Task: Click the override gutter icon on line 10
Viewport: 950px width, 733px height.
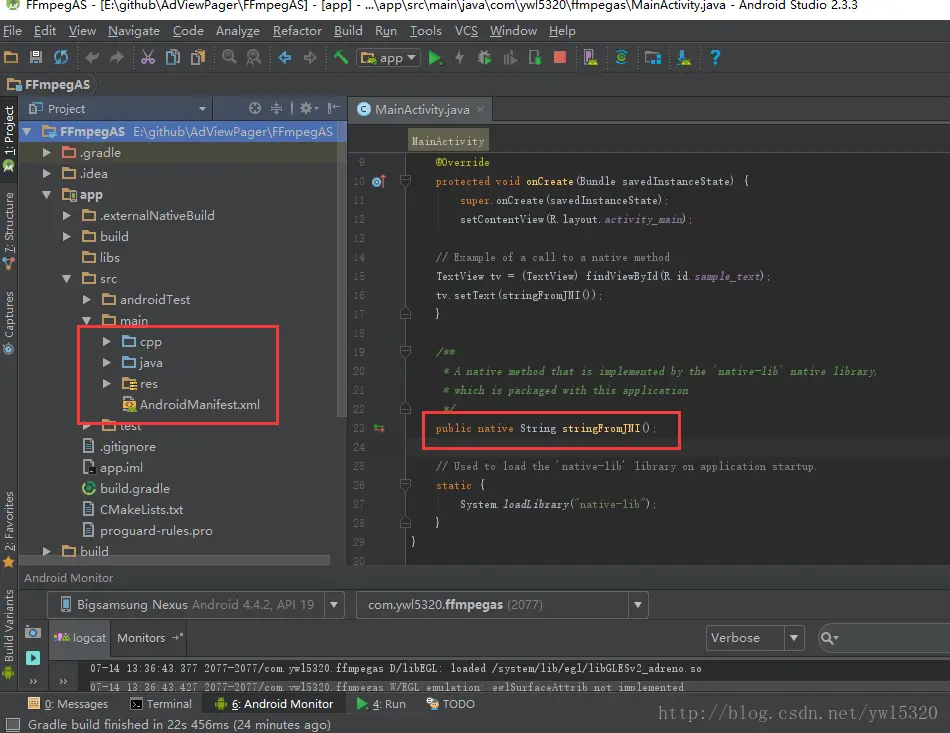Action: (x=379, y=181)
